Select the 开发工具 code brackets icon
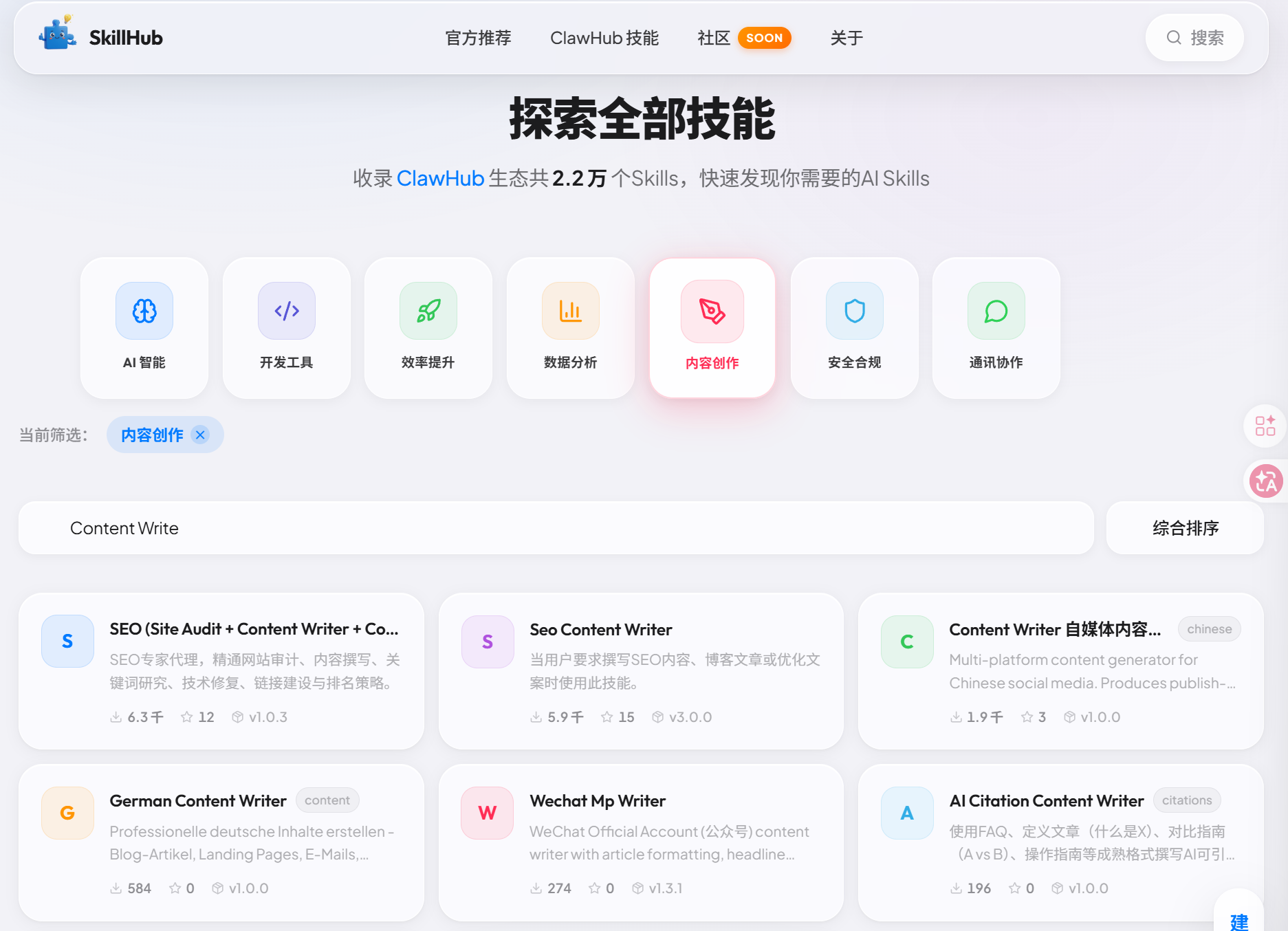 [x=287, y=311]
